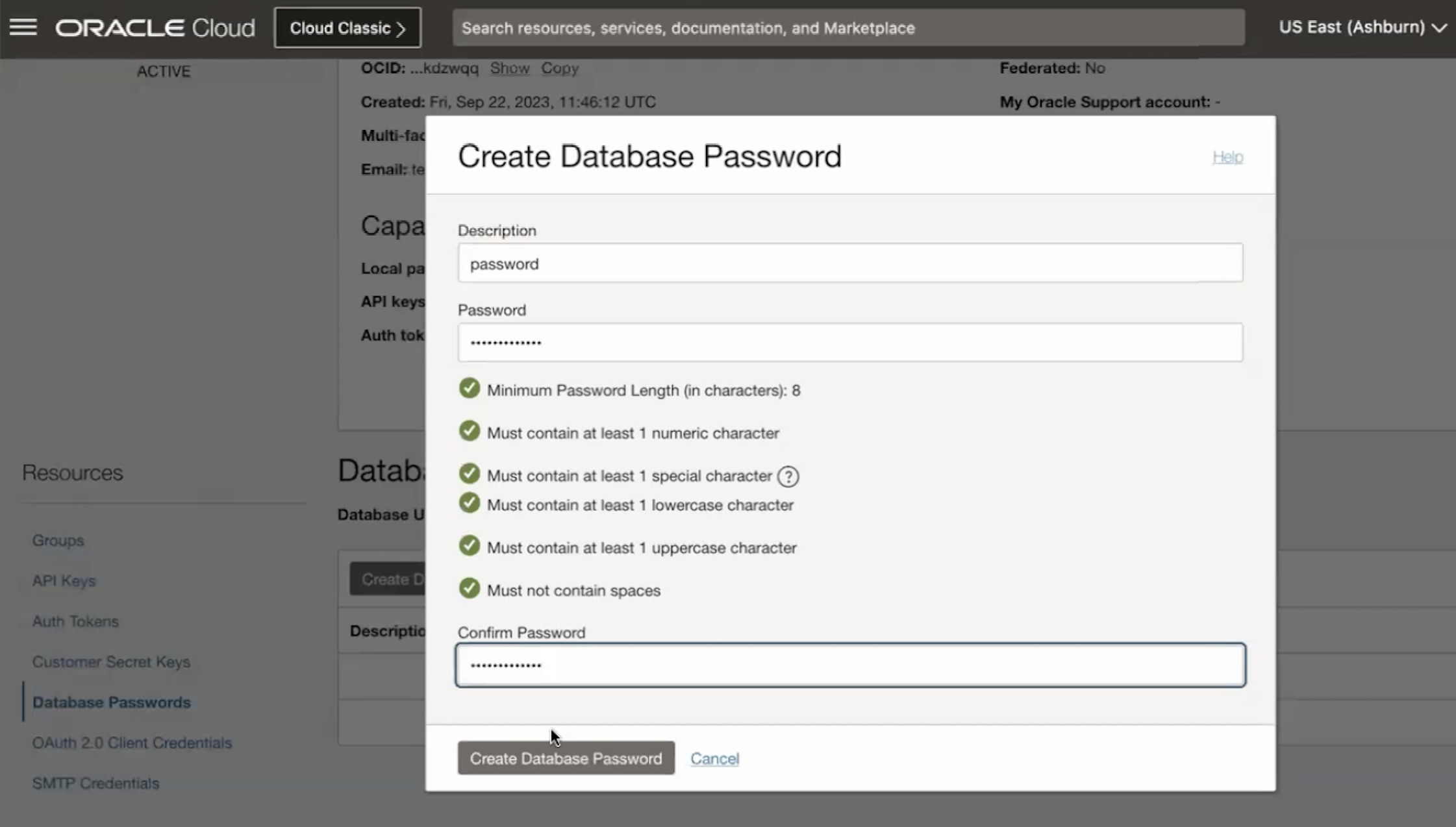Click the lowercase character requirement checkmark
This screenshot has width=1456, height=827.
click(x=469, y=503)
